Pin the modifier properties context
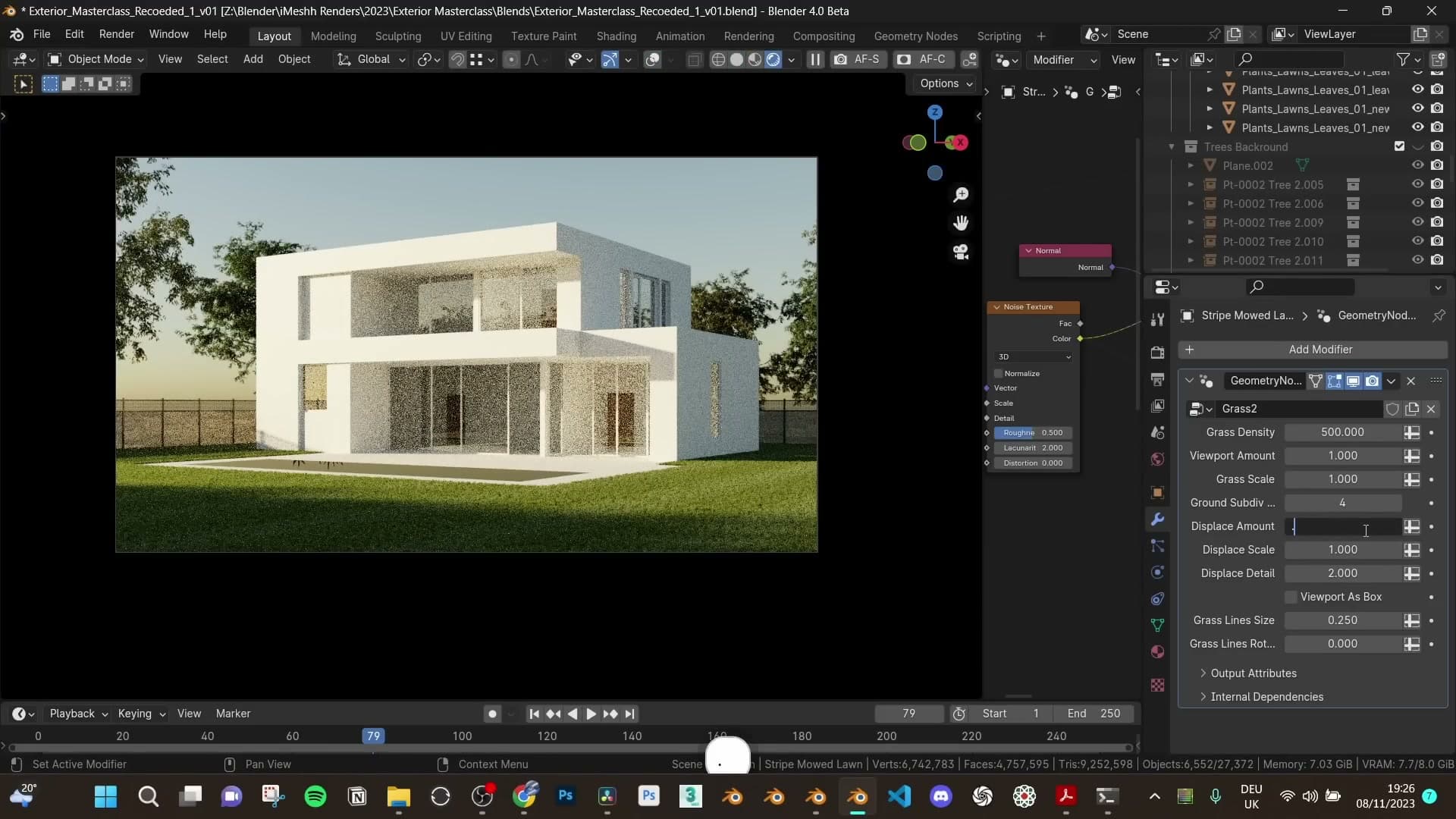1456x819 pixels. pyautogui.click(x=1439, y=315)
